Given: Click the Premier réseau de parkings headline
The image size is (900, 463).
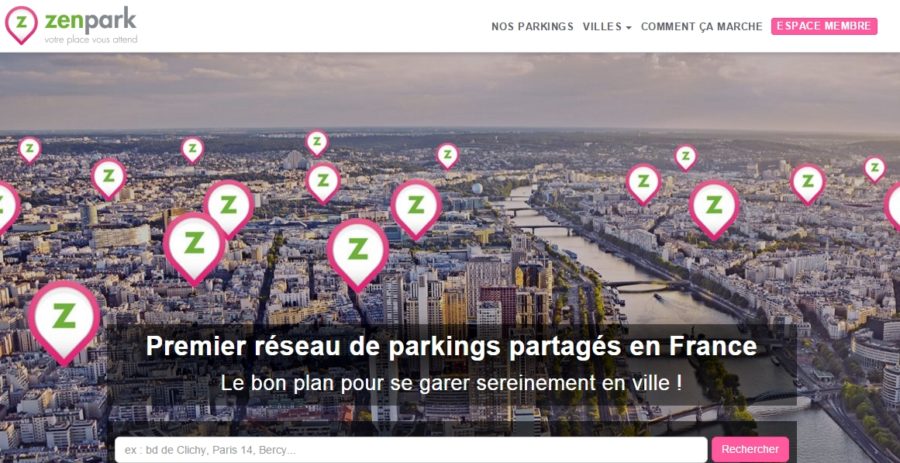Looking at the screenshot, I should 451,346.
